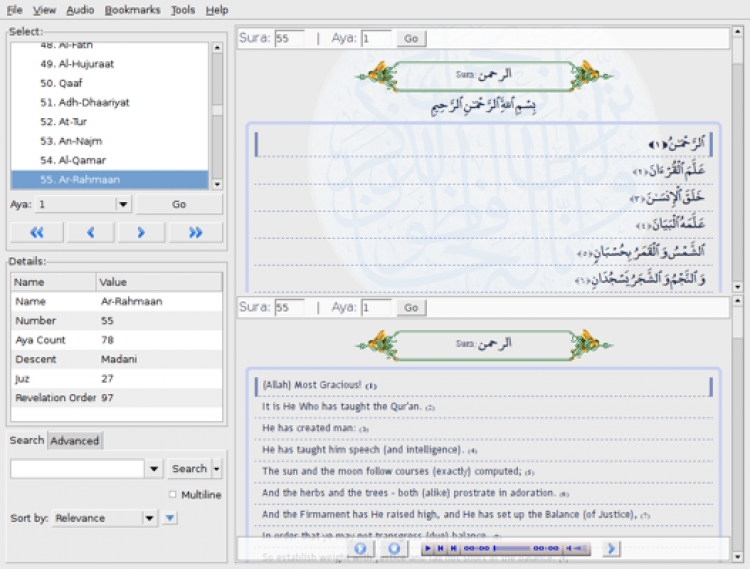Image resolution: width=750 pixels, height=569 pixels.
Task: Click the Aya field in translation pane
Action: (376, 307)
